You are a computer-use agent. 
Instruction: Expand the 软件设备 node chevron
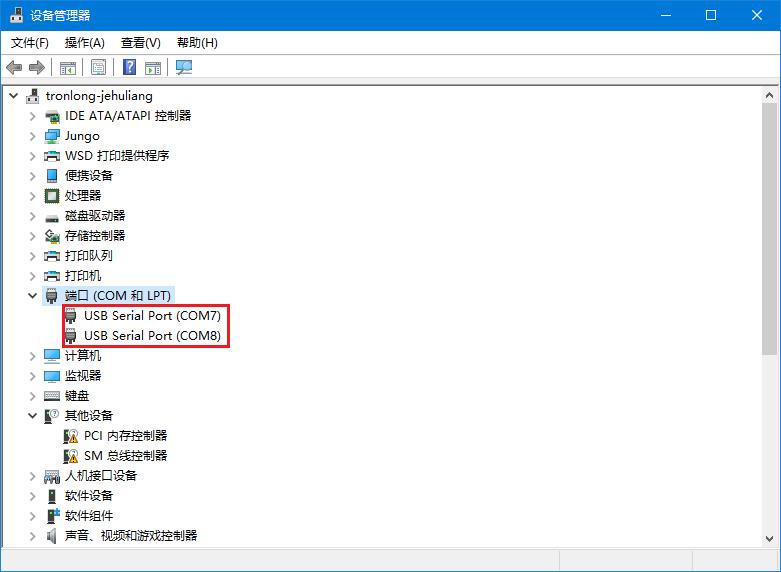(33, 496)
